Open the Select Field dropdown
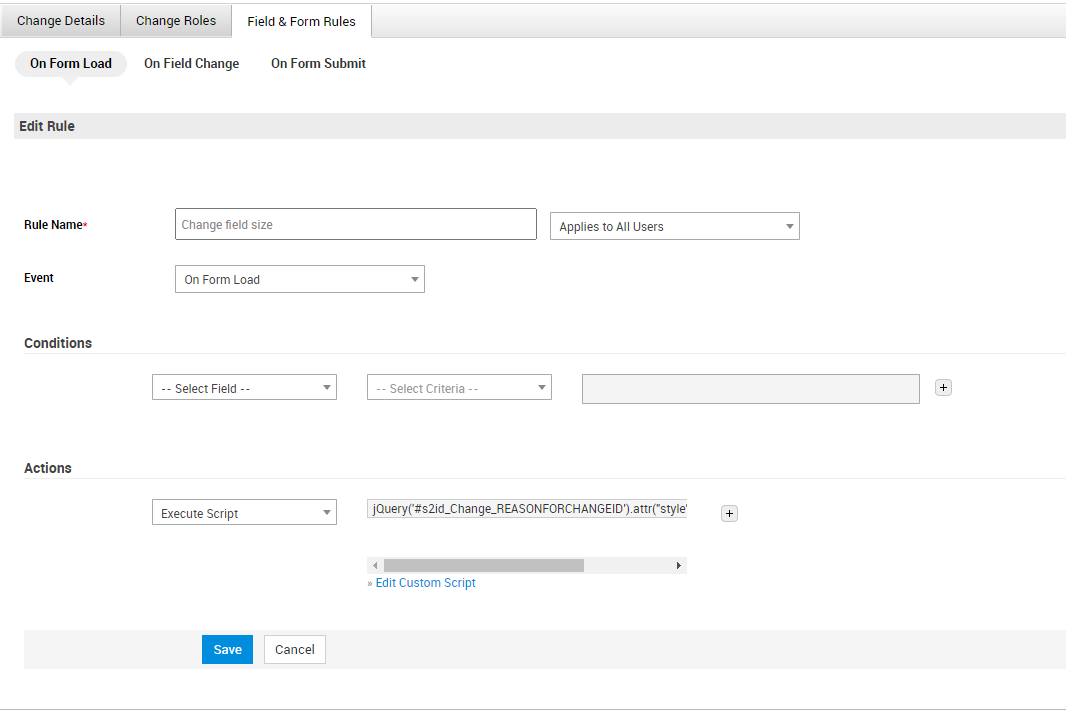The height and width of the screenshot is (710, 1066). tap(244, 388)
